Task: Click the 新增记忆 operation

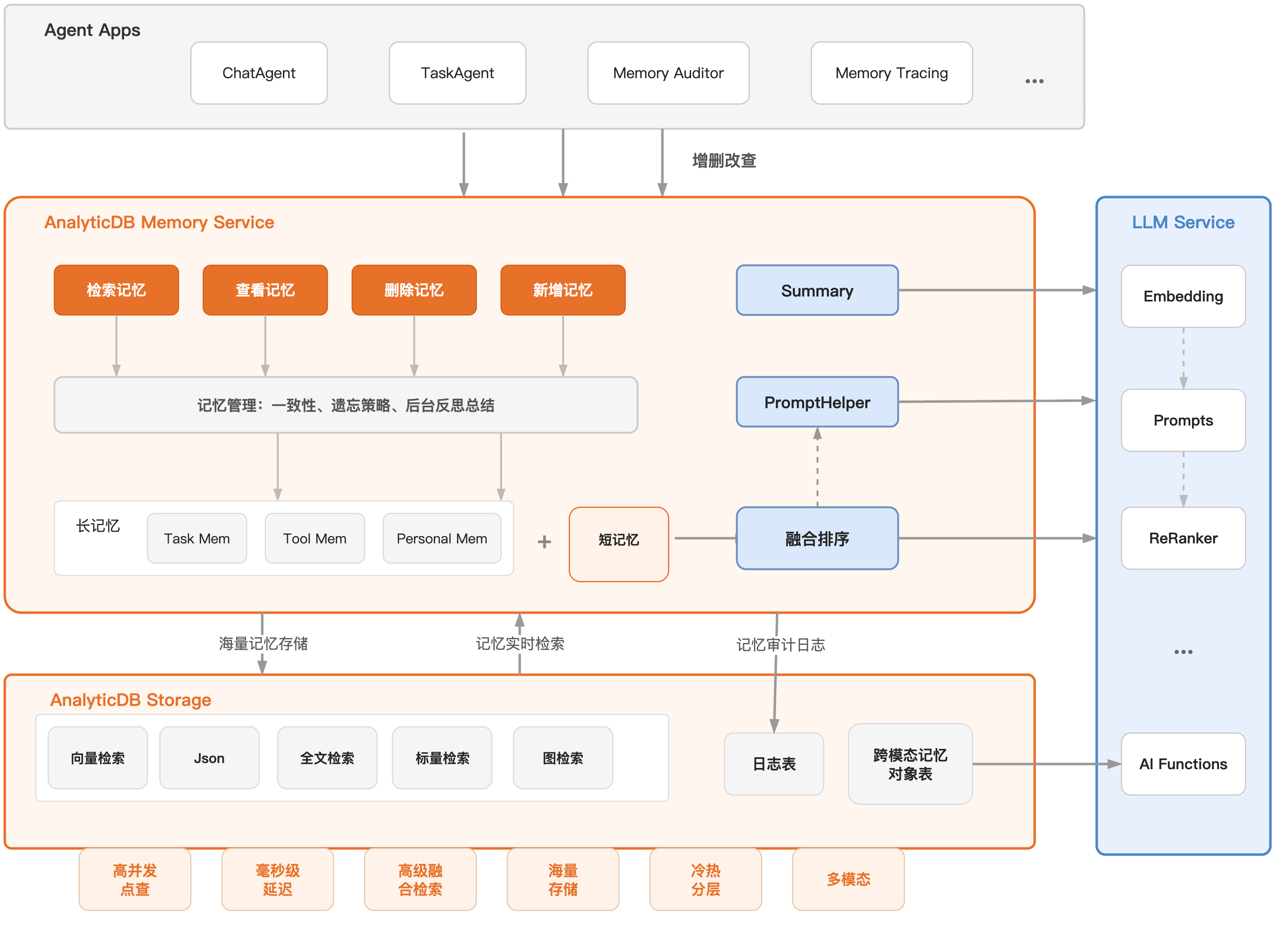Action: [x=562, y=290]
